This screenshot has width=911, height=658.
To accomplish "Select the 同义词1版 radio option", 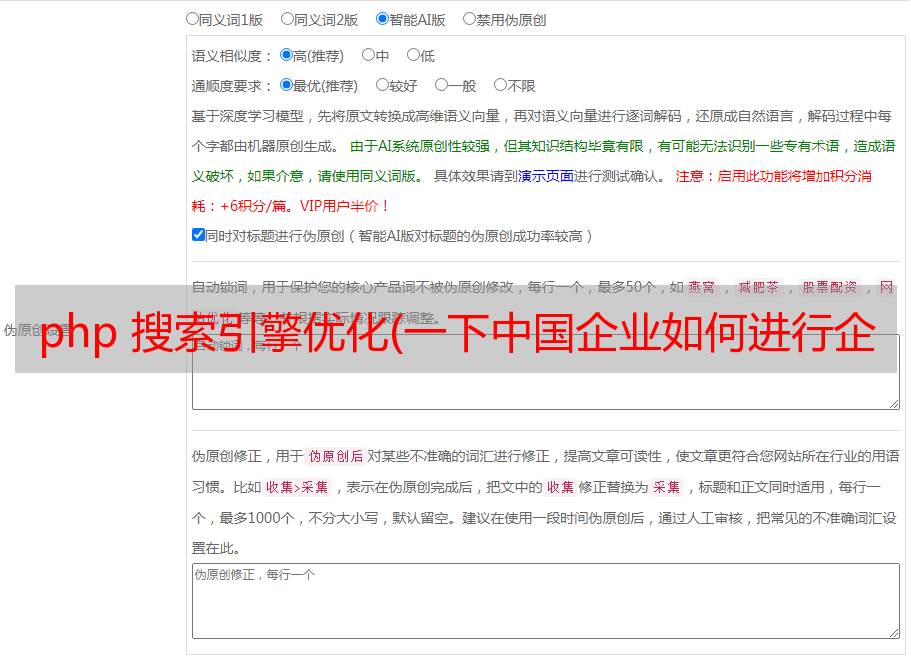I will pos(192,19).
